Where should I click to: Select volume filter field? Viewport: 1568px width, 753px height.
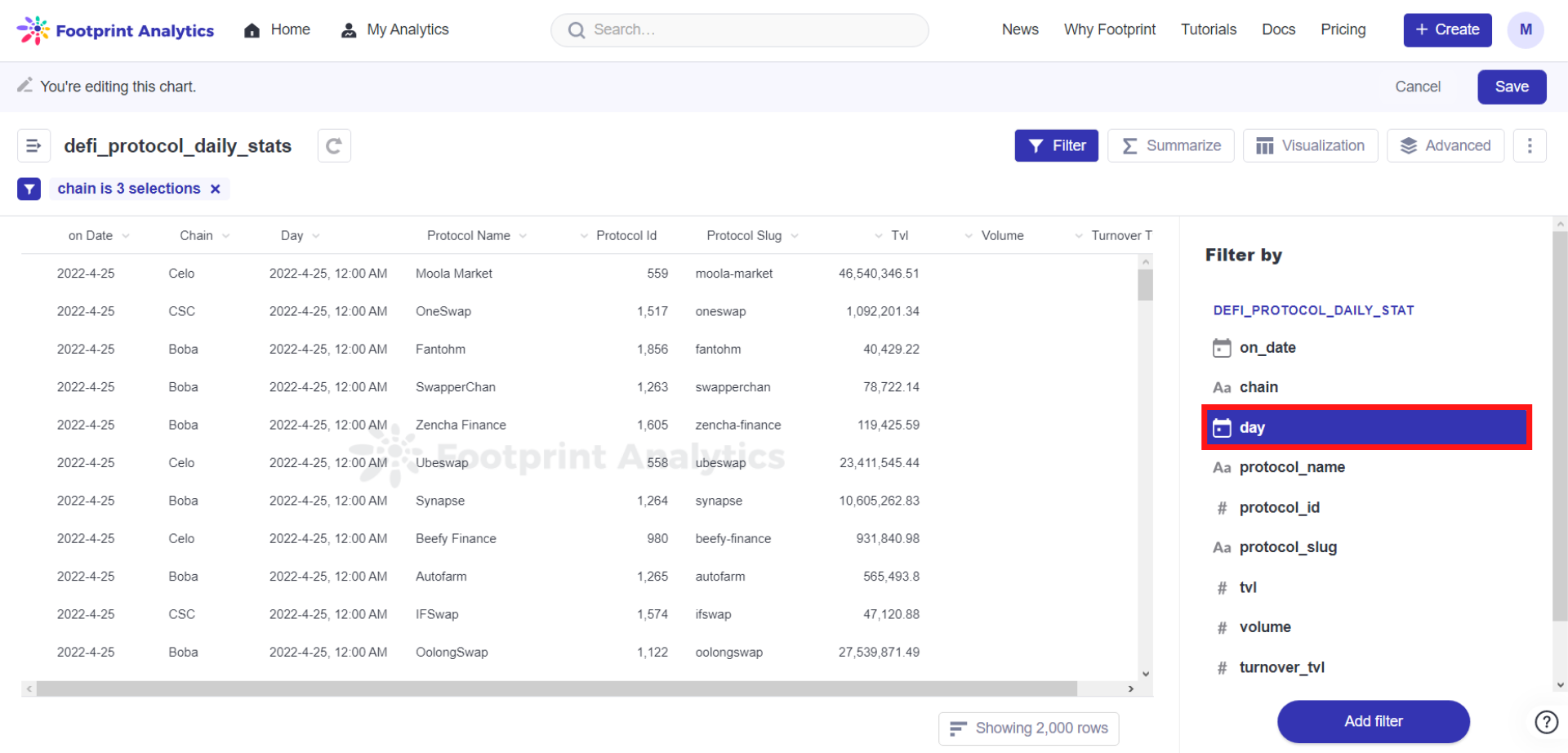(x=1366, y=628)
